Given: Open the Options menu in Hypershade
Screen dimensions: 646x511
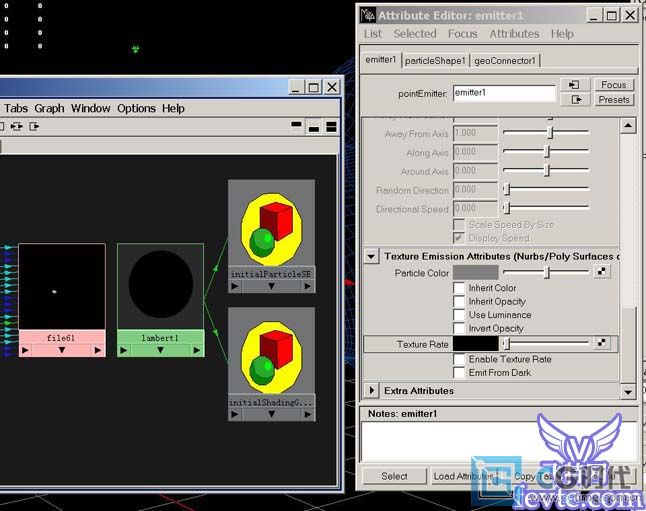Looking at the screenshot, I should pos(136,108).
